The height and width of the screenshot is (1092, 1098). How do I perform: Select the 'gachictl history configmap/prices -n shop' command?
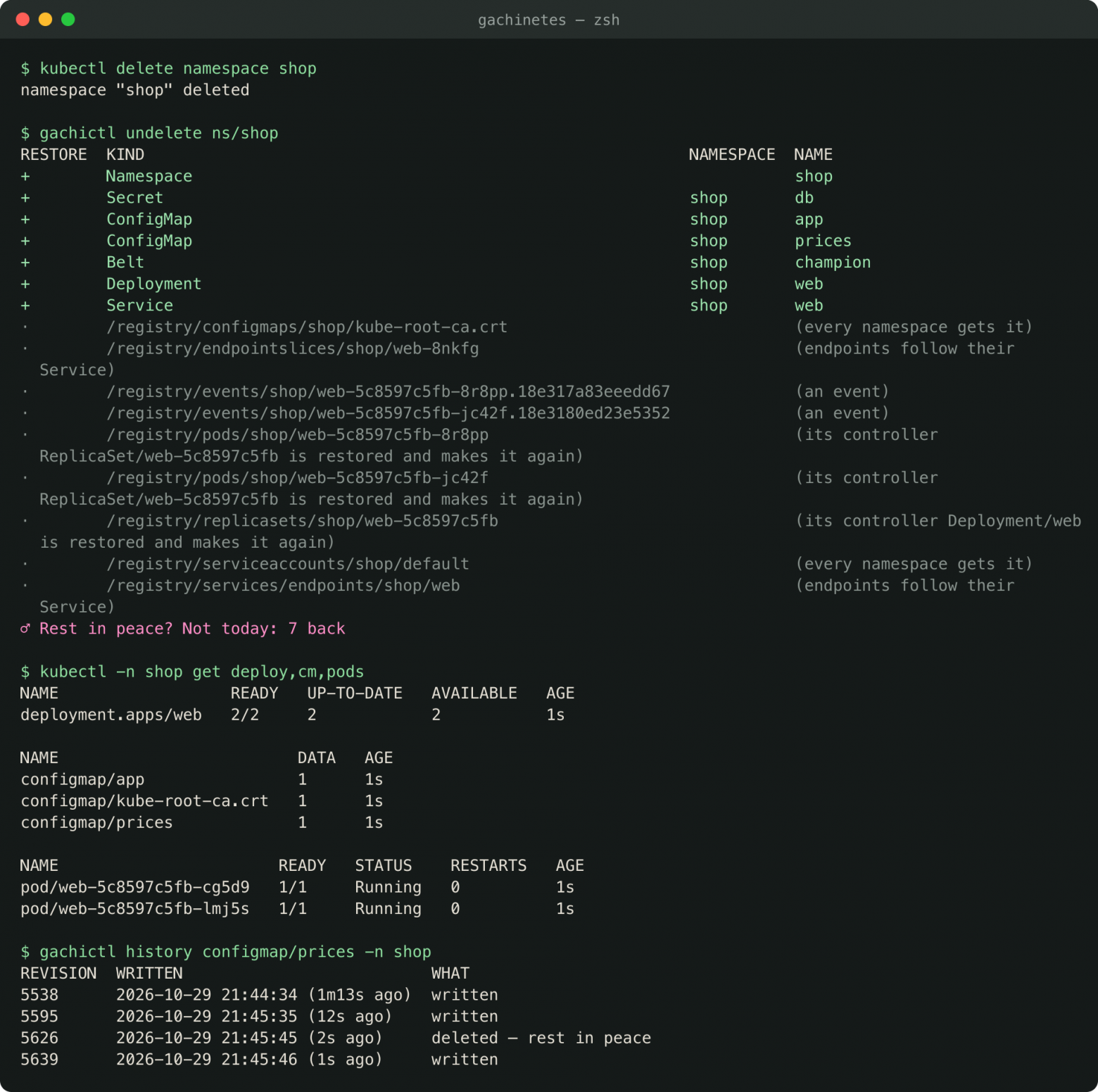[x=235, y=952]
